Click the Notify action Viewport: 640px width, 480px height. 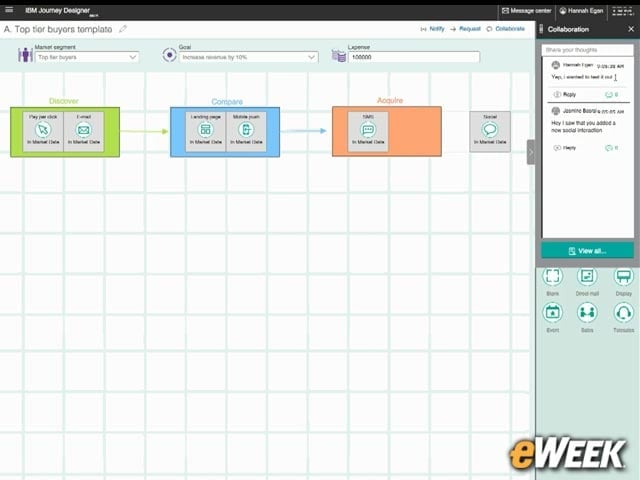432,29
